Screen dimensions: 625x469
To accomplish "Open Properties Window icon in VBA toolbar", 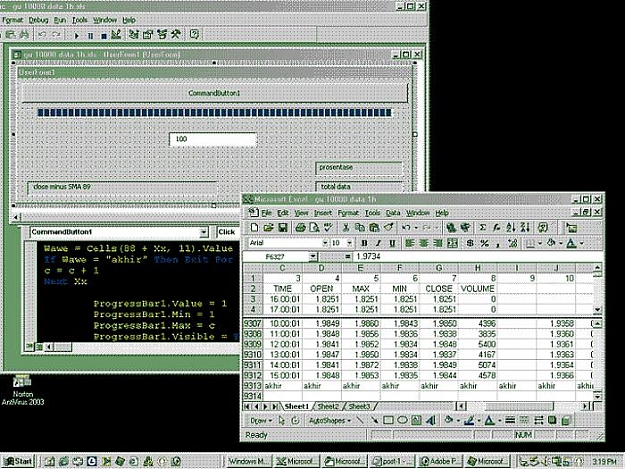I will point(148,35).
